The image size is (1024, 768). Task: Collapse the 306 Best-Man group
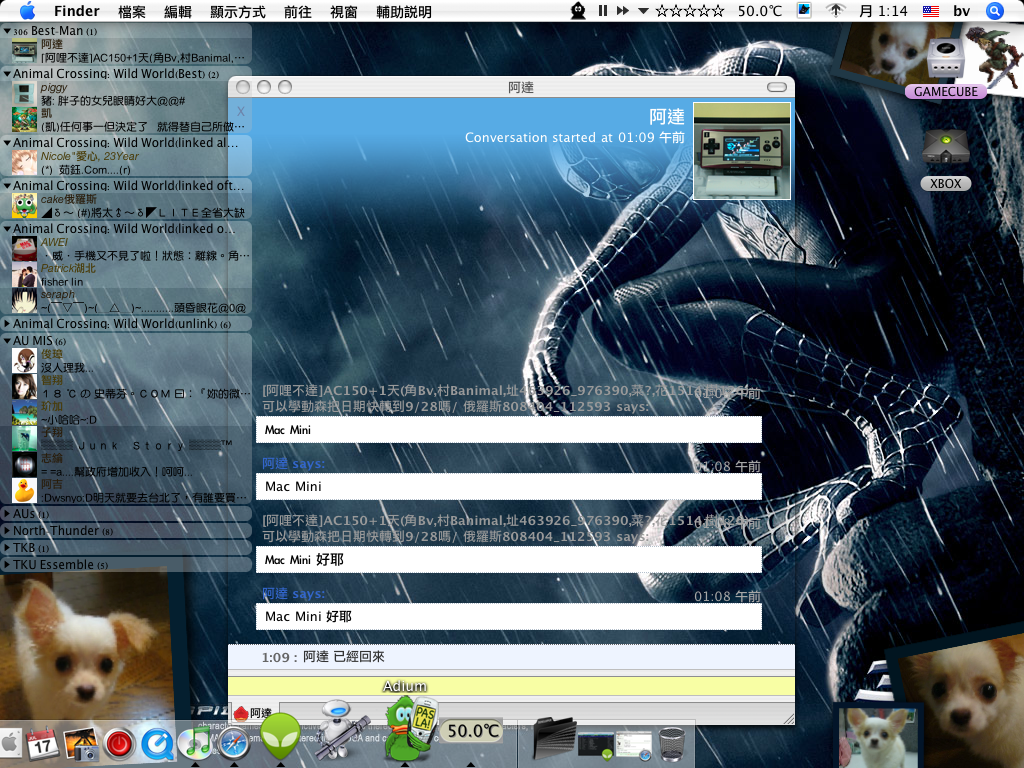click(x=7, y=31)
